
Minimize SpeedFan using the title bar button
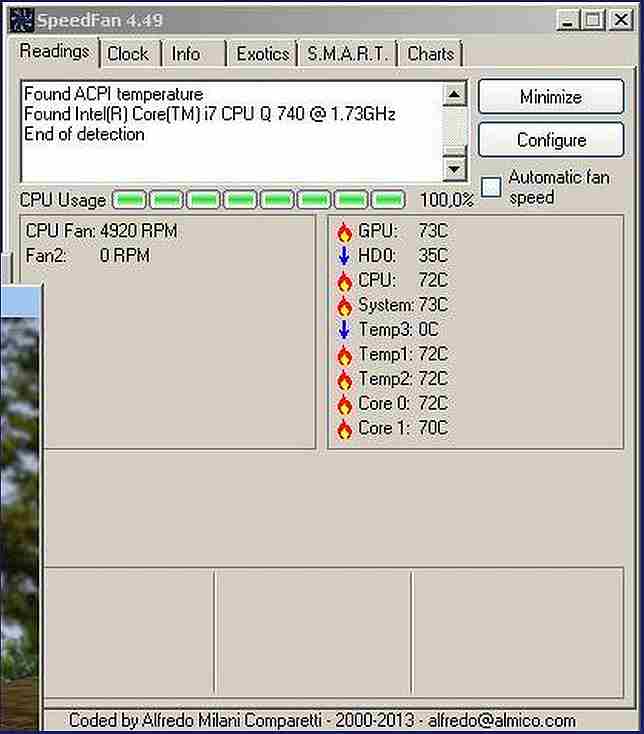pos(568,20)
